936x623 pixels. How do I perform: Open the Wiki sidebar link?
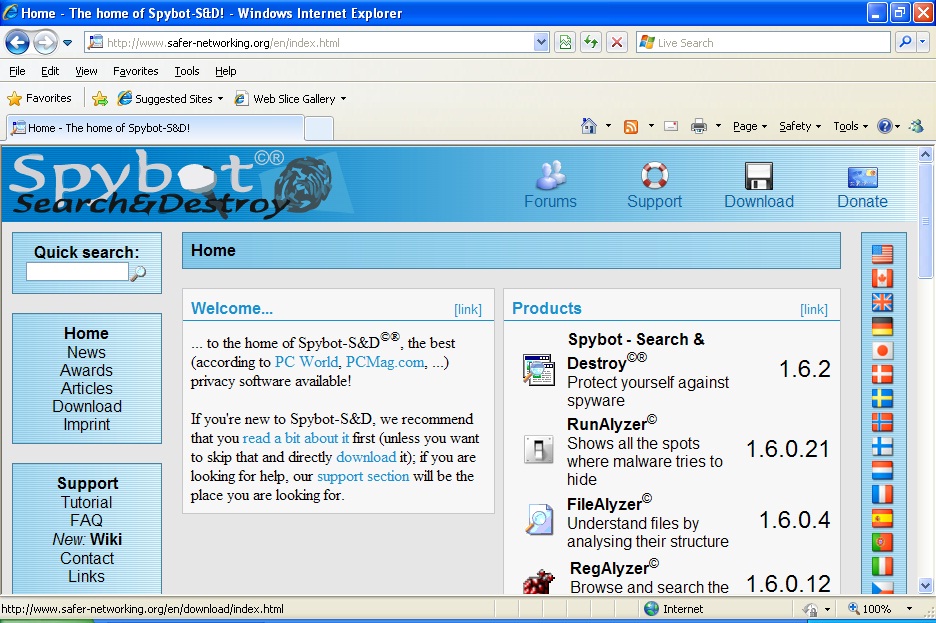click(x=106, y=539)
